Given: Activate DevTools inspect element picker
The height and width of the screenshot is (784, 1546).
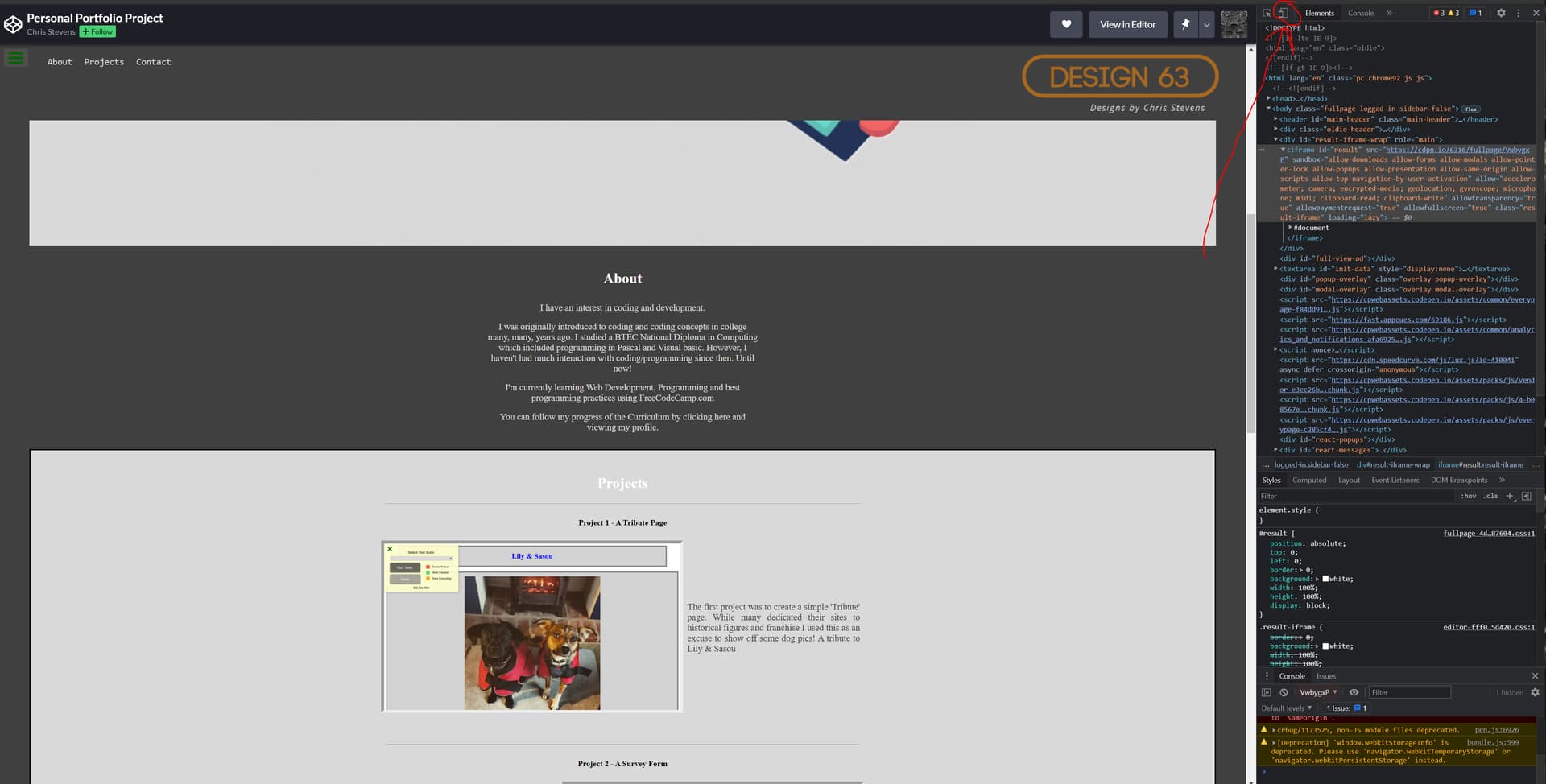Looking at the screenshot, I should (x=1267, y=13).
